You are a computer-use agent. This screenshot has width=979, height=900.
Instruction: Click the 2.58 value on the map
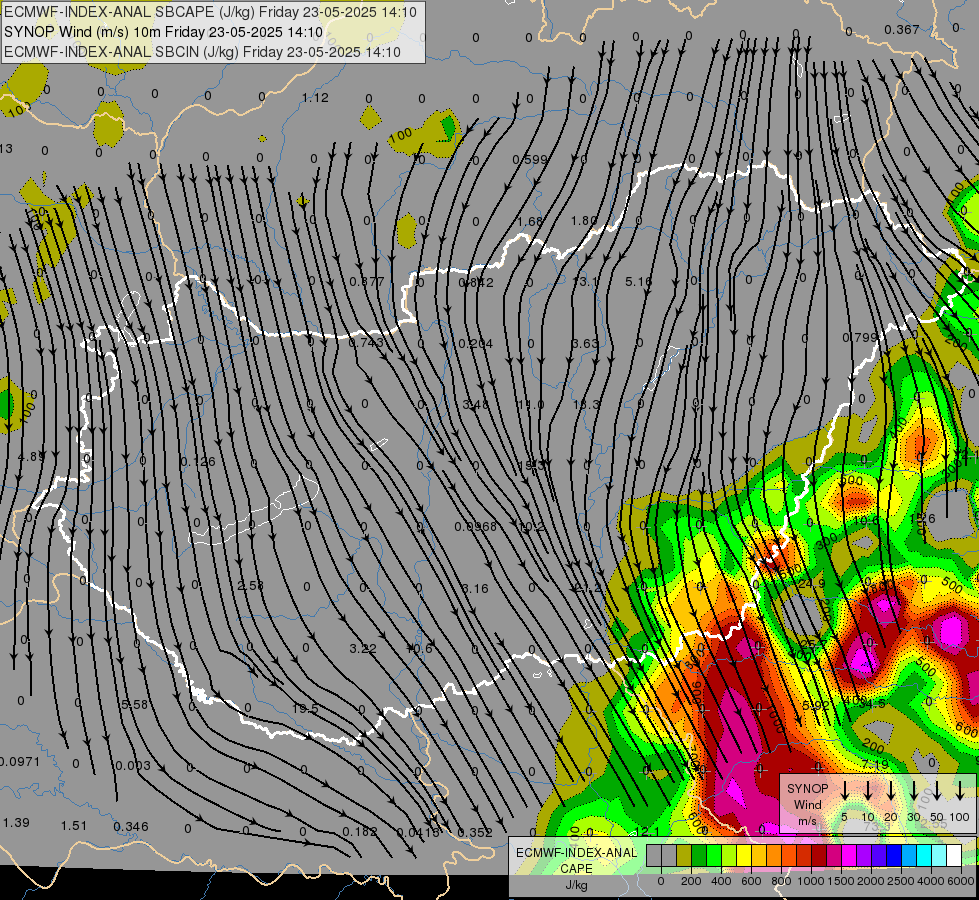[x=250, y=585]
